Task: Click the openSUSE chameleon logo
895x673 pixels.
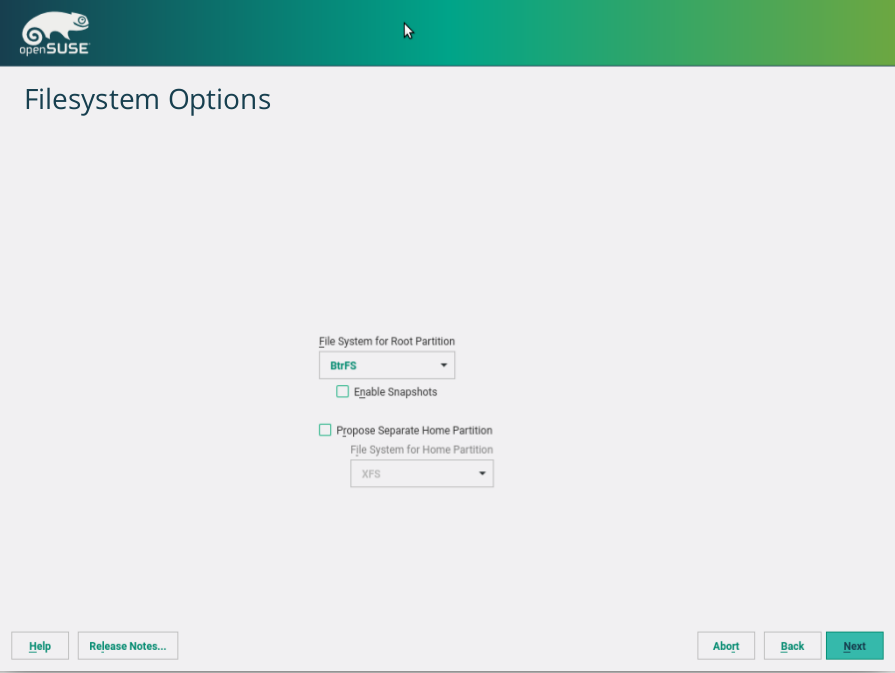Action: click(x=54, y=26)
